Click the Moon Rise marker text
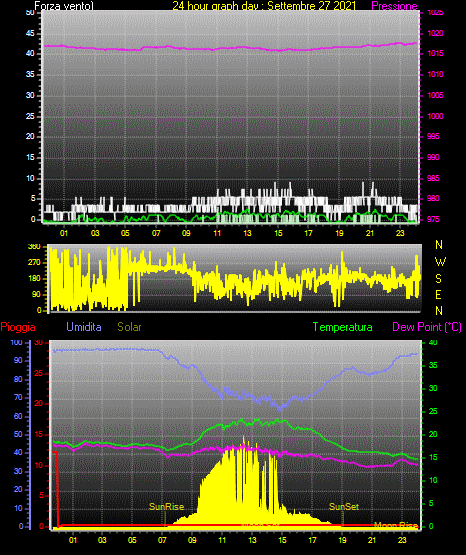This screenshot has height=555, width=466. pos(396,525)
